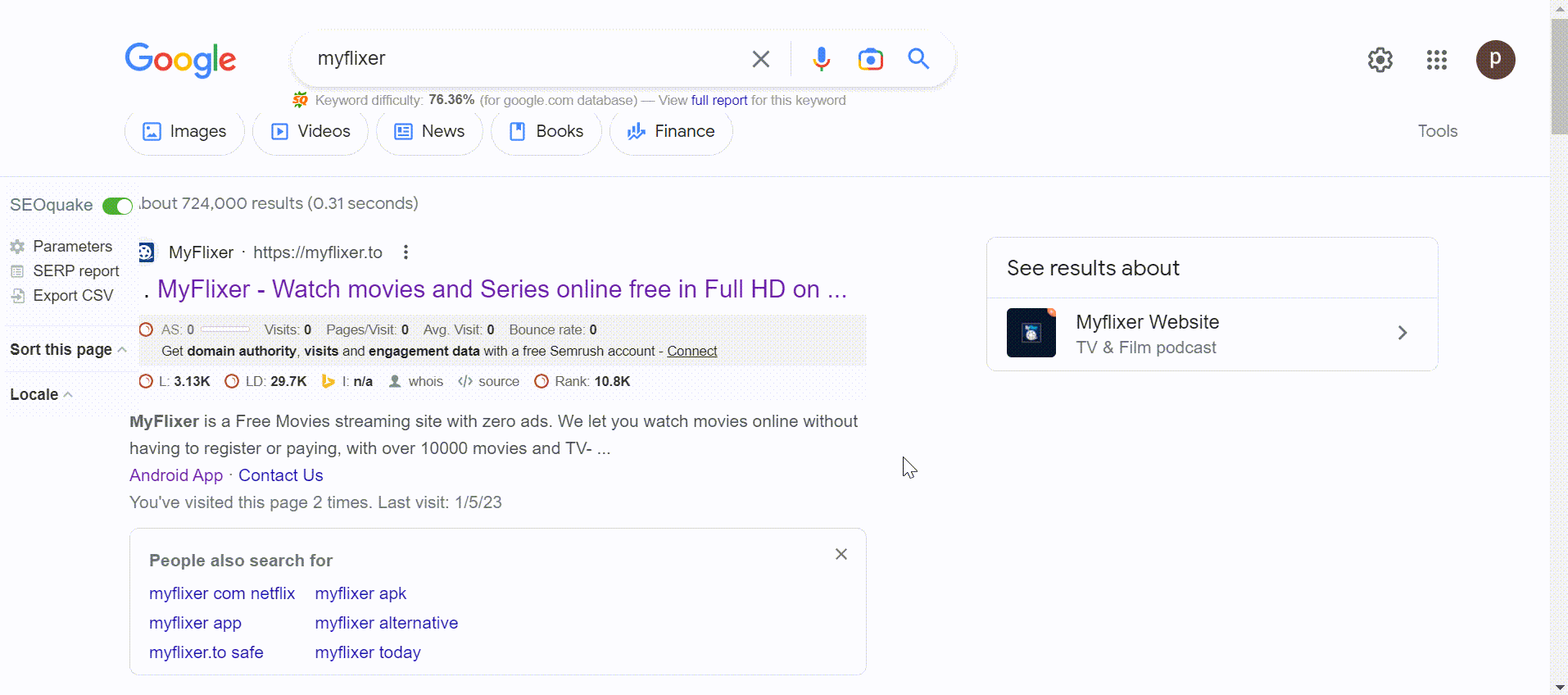Search myflixer app suggestion
The width and height of the screenshot is (1568, 695).
(x=195, y=623)
